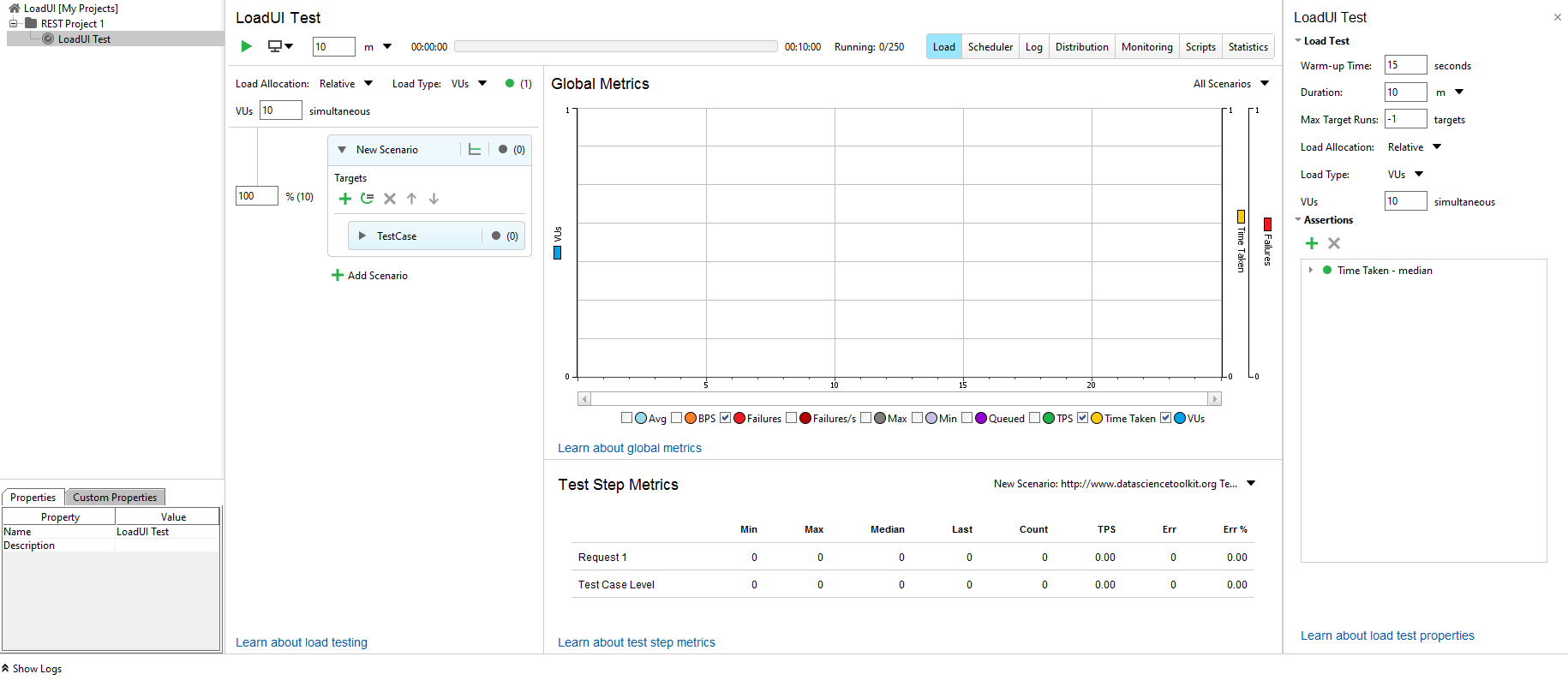
Task: Click the LoadUI home icon in the project tree
Action: pos(15,9)
